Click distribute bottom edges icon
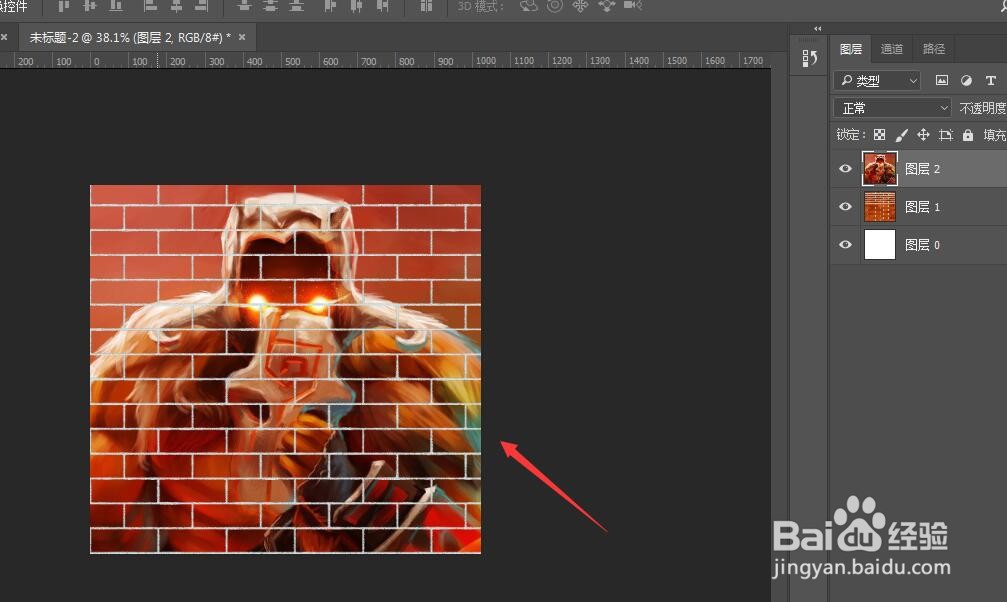This screenshot has height=602, width=1007. [x=296, y=6]
